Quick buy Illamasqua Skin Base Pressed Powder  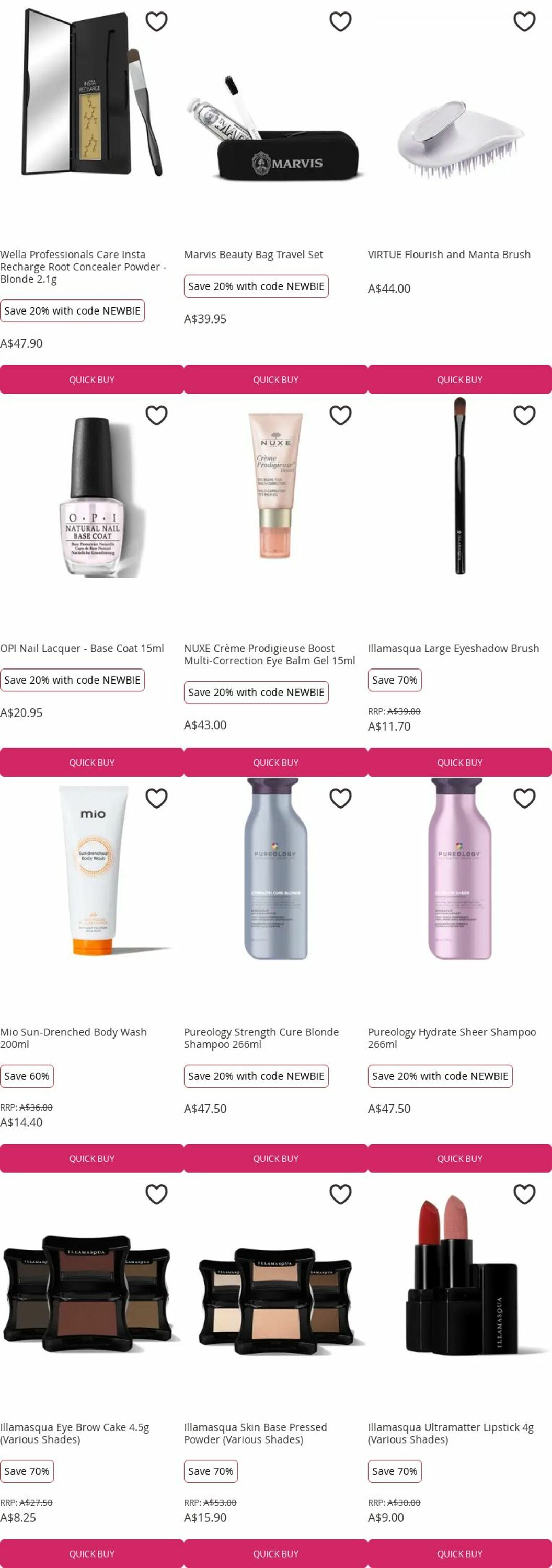275,1553
